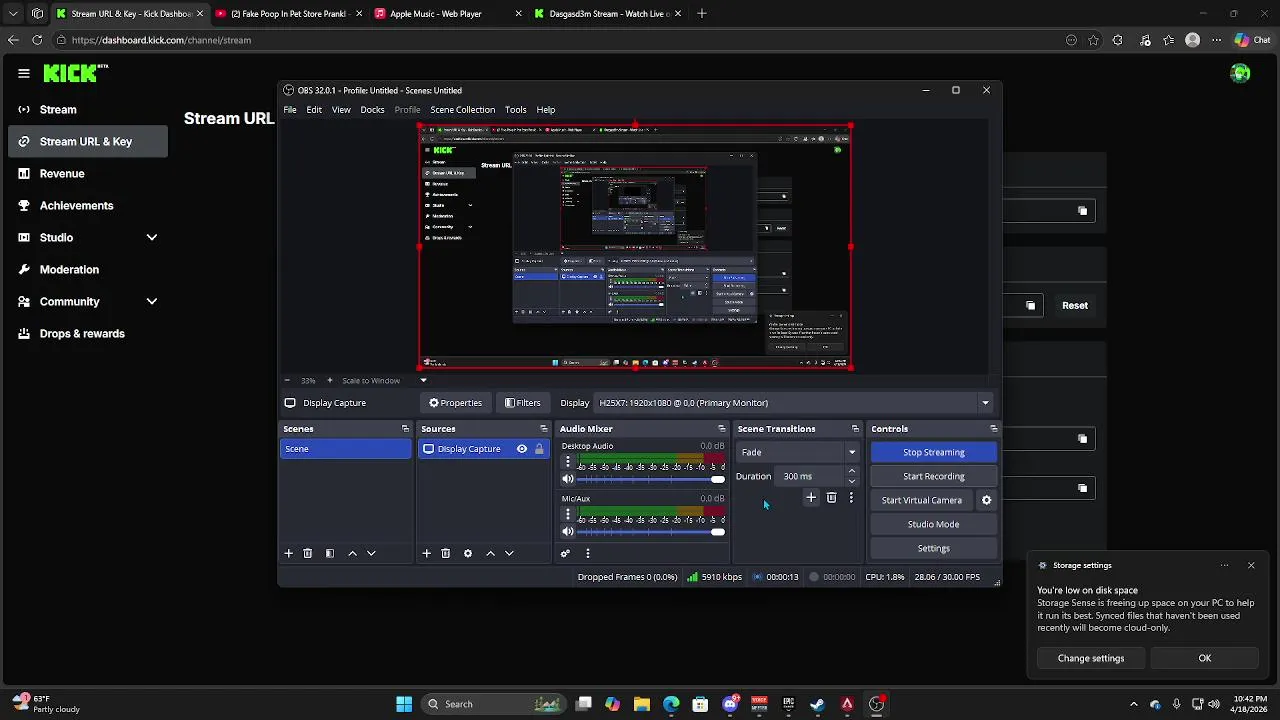Open Properties for Display Capture source
Image resolution: width=1280 pixels, height=720 pixels.
tap(455, 403)
